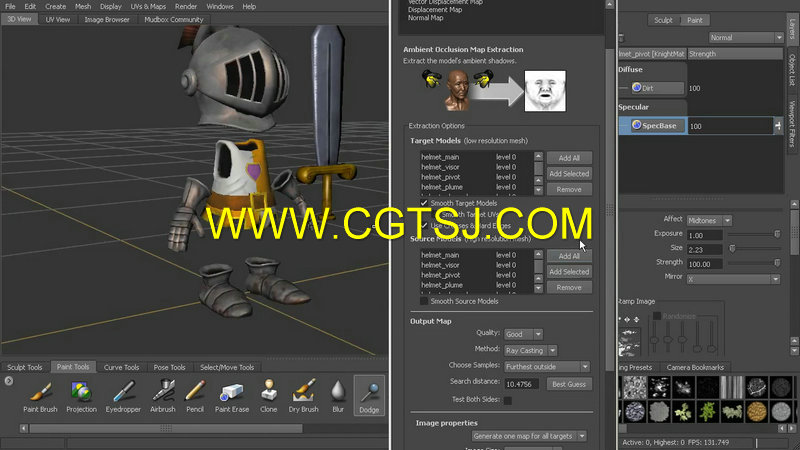800x450 pixels.
Task: Uncheck Smooth Target Models
Action: point(424,203)
